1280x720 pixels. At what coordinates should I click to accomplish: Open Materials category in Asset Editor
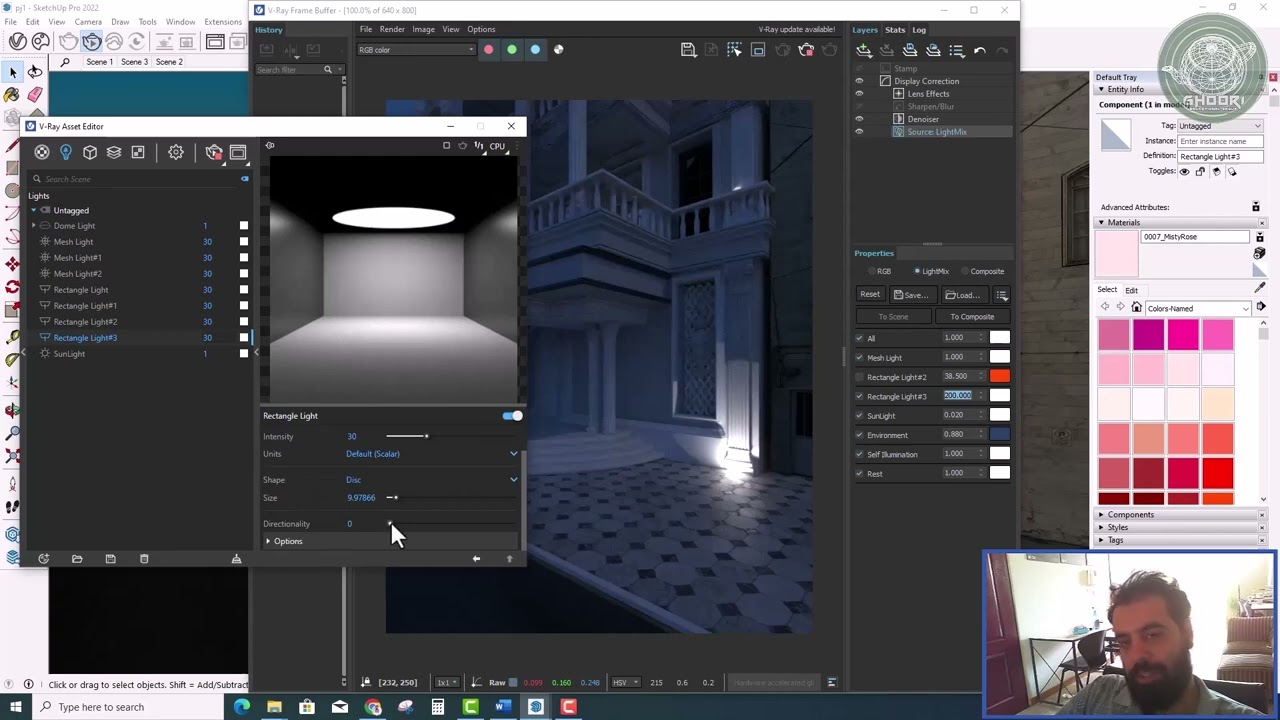[x=42, y=152]
